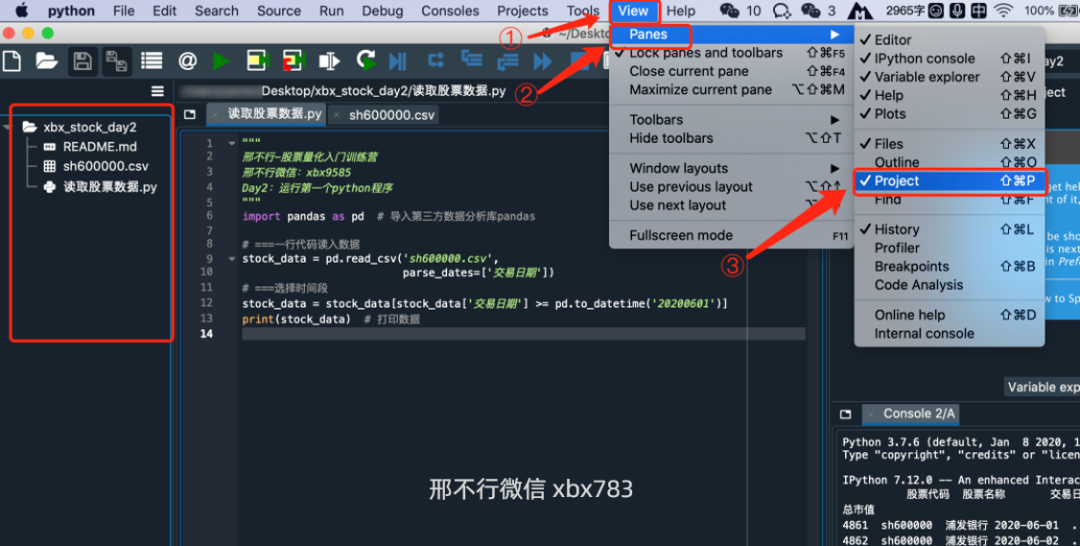Viewport: 1080px width, 546px height.
Task: Select Close current pane
Action: pyautogui.click(x=731, y=72)
